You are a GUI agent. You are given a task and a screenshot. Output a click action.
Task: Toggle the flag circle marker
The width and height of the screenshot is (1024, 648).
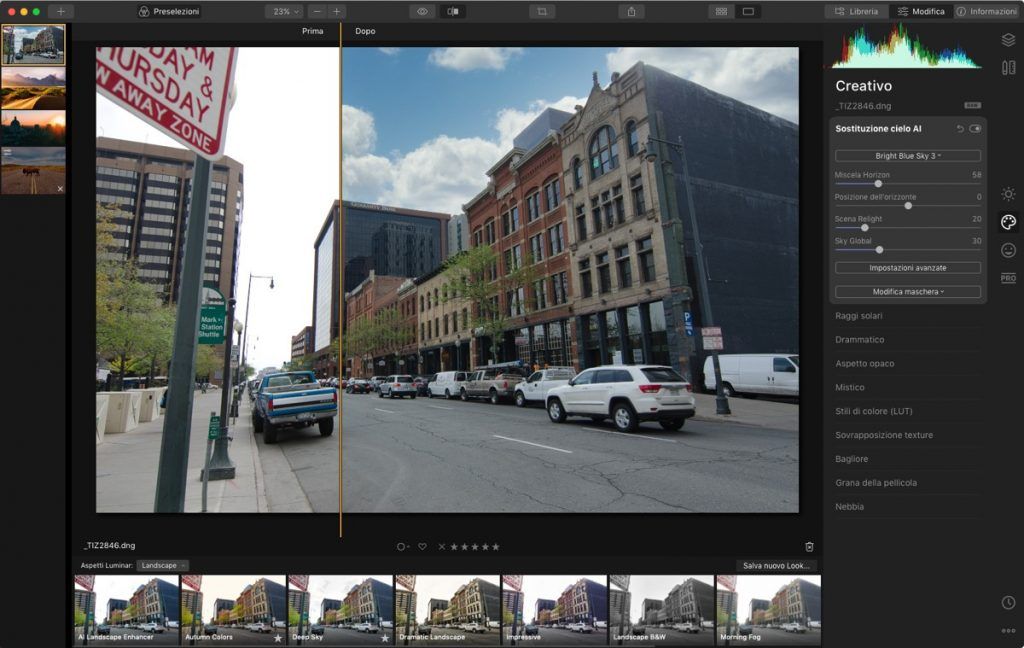[402, 547]
